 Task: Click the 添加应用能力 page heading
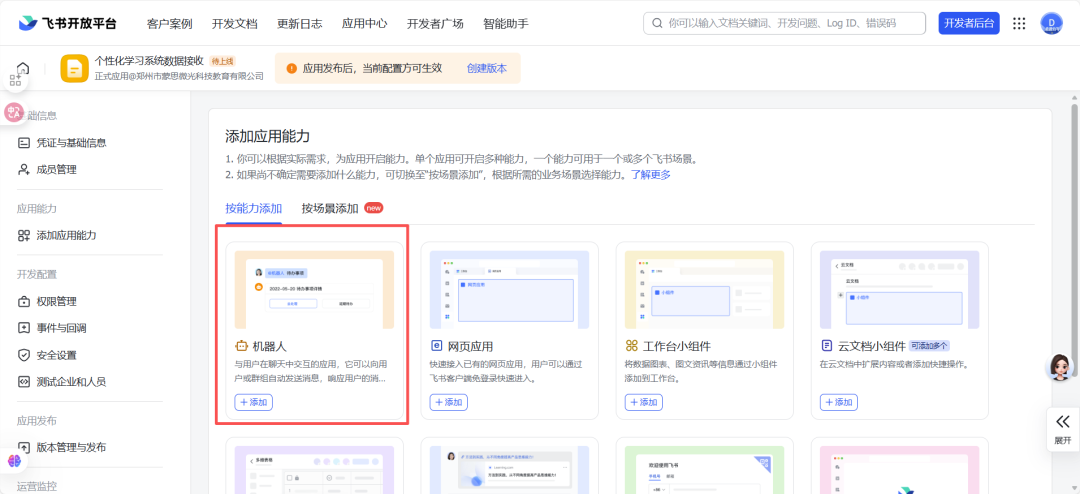click(268, 136)
